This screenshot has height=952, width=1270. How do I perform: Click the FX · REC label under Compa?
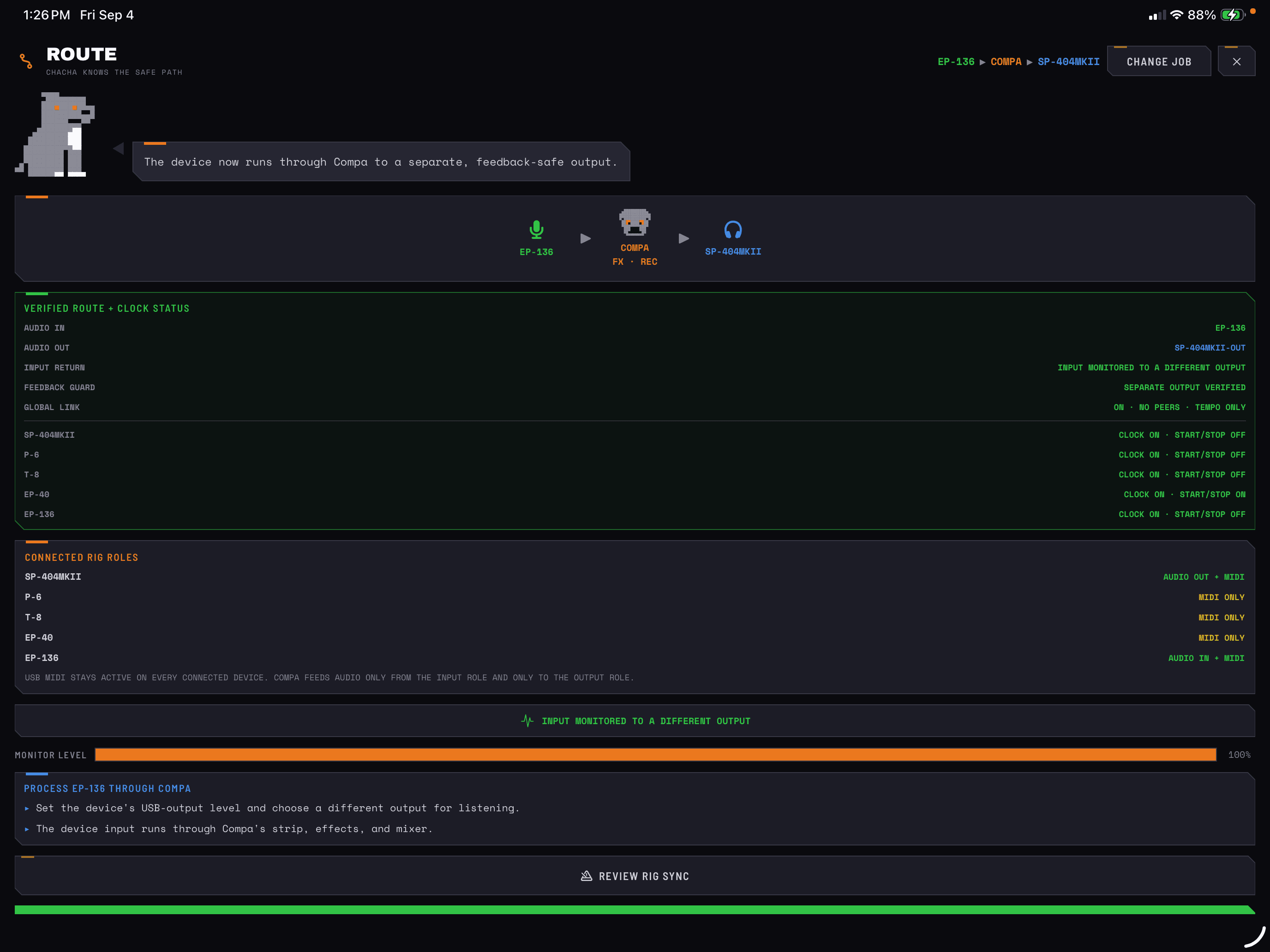click(x=635, y=262)
